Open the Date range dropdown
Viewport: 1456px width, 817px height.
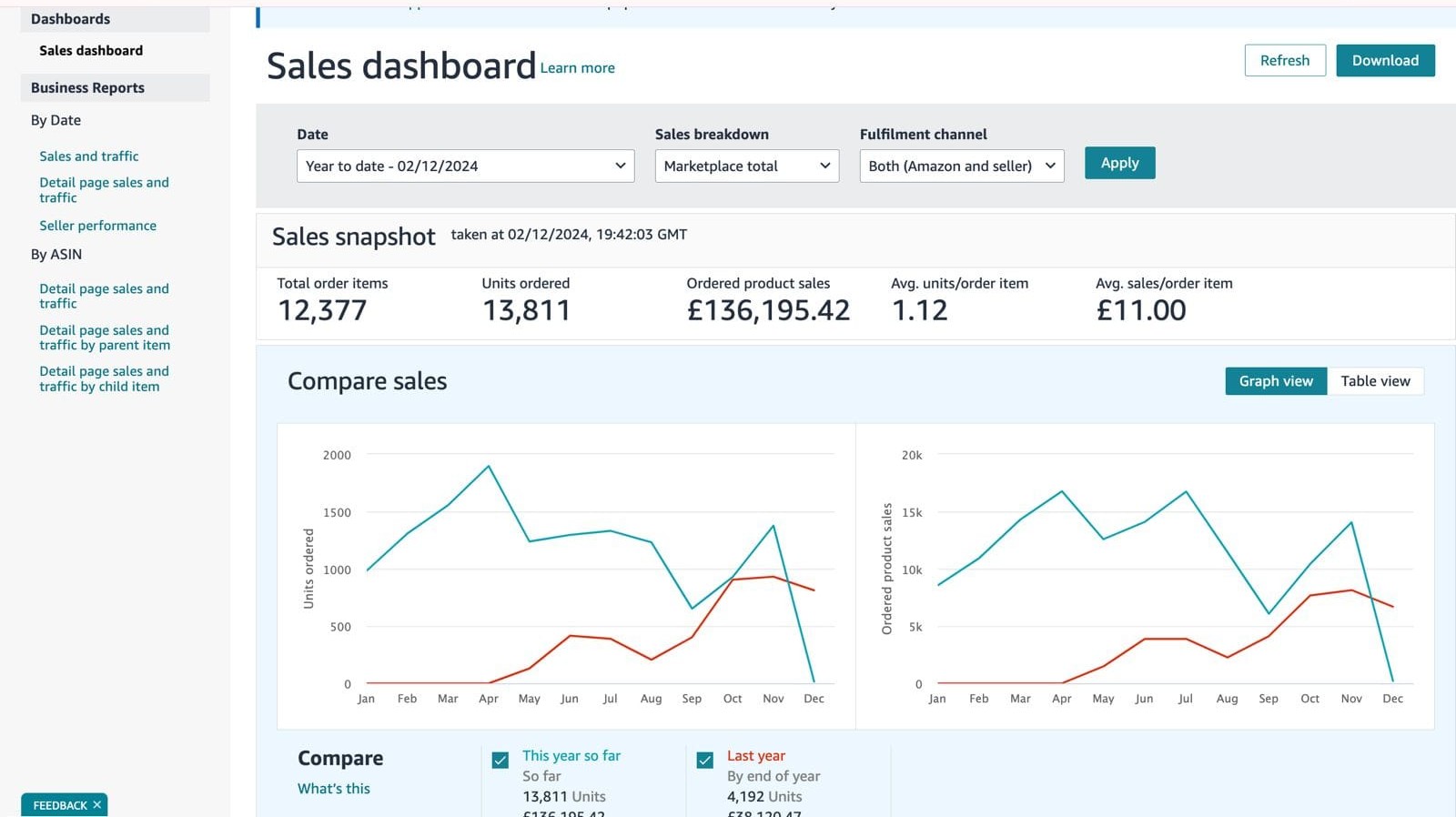(465, 166)
